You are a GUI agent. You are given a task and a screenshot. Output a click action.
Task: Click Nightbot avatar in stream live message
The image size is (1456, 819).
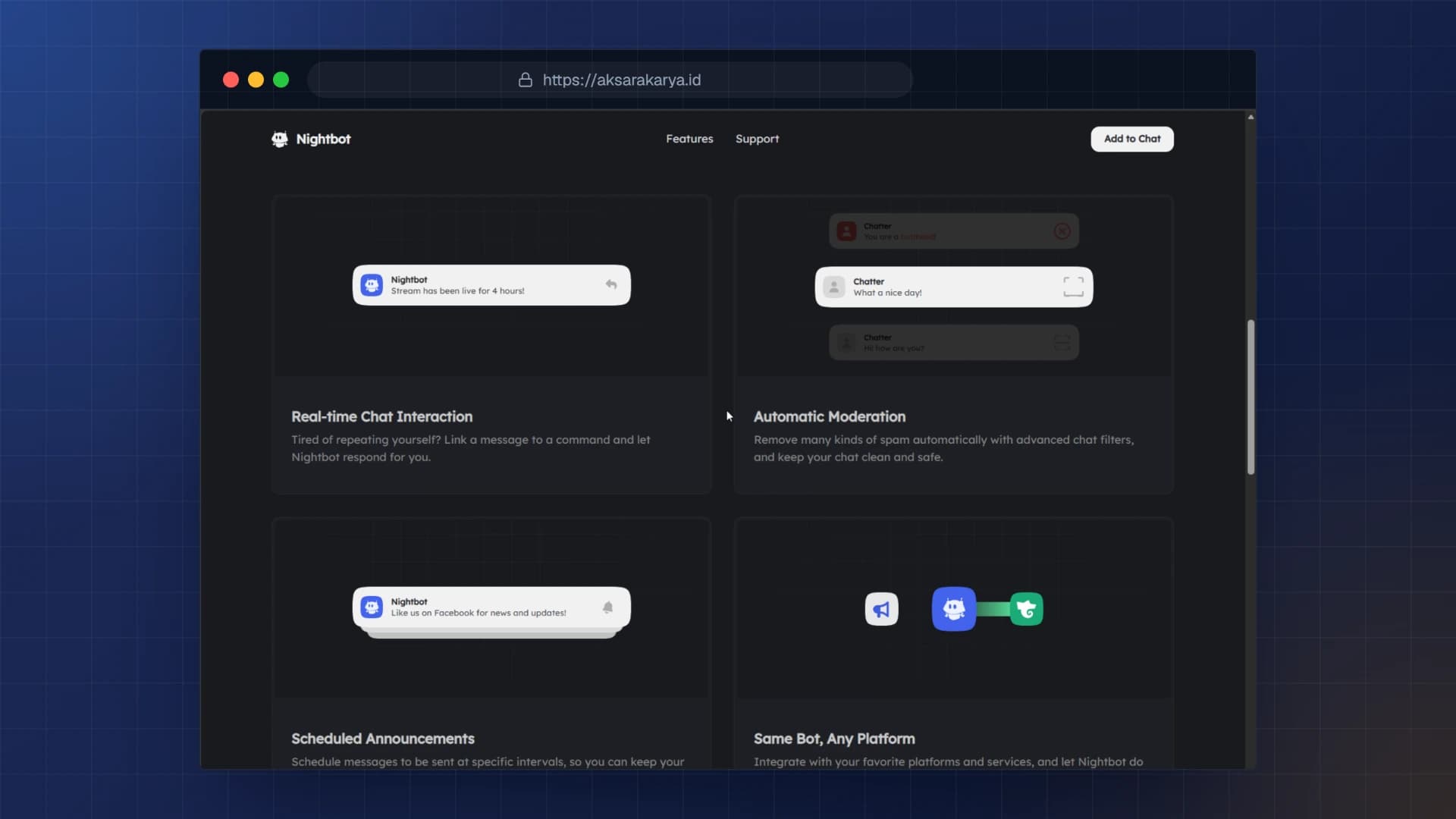pos(372,285)
